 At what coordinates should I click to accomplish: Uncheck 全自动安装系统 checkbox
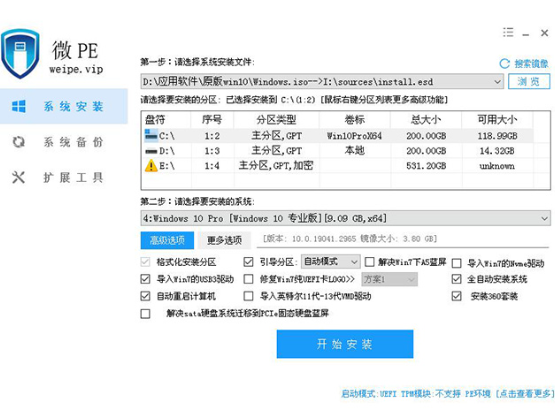[457, 279]
